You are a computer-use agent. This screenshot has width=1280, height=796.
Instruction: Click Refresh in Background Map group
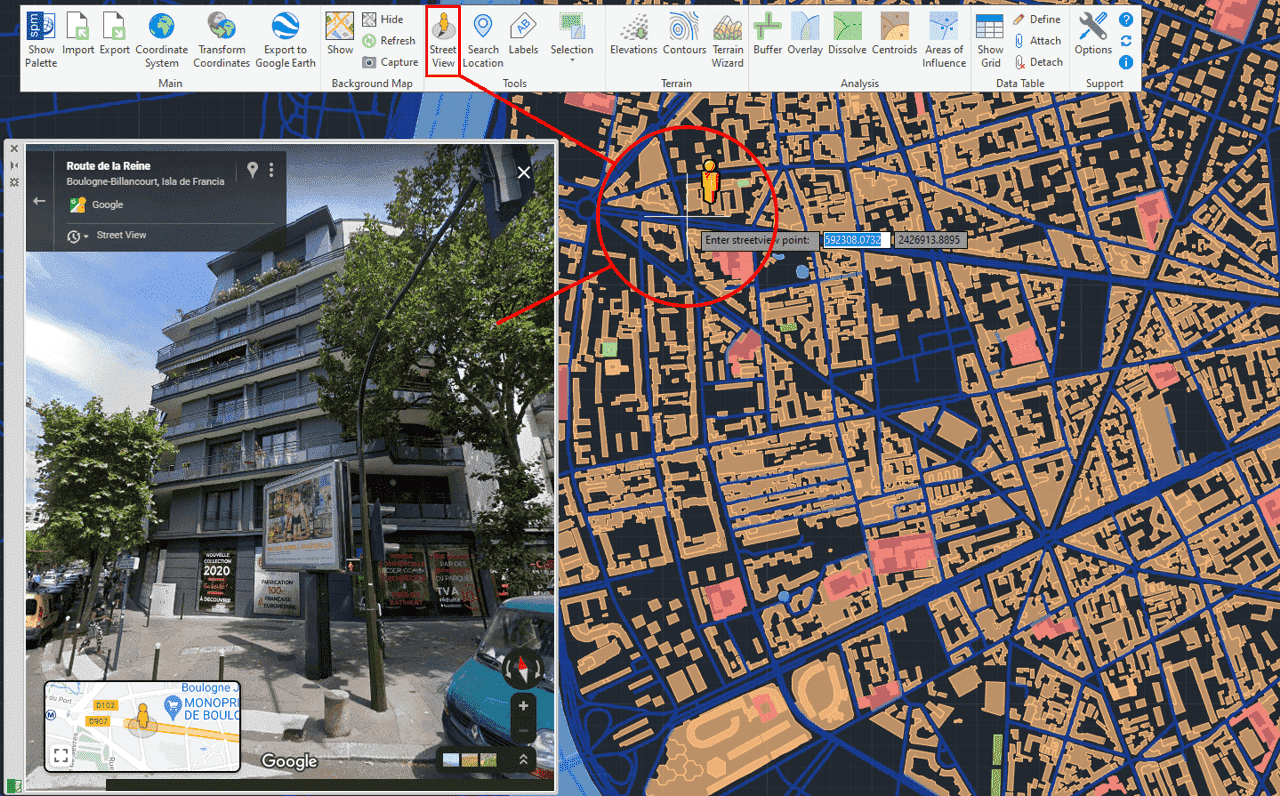(x=389, y=41)
